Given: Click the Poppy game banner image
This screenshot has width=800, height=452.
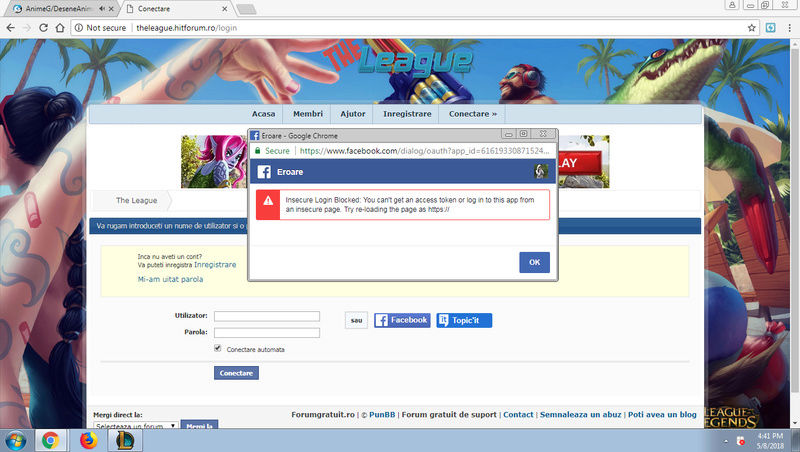Looking at the screenshot, I should pyautogui.click(x=214, y=162).
